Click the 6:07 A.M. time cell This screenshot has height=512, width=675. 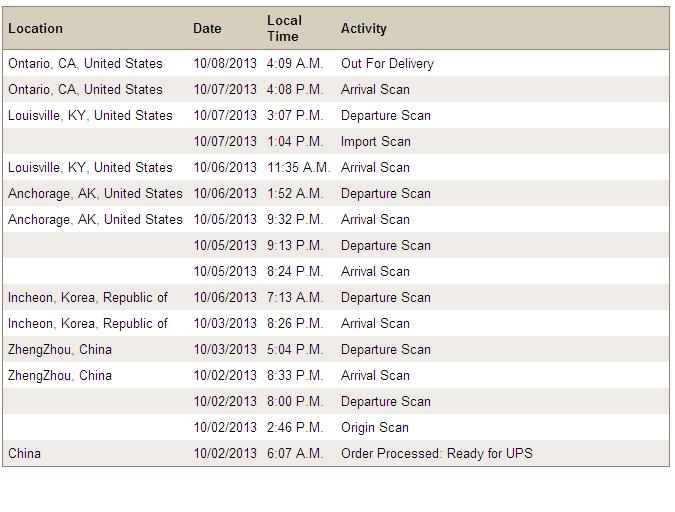click(295, 453)
